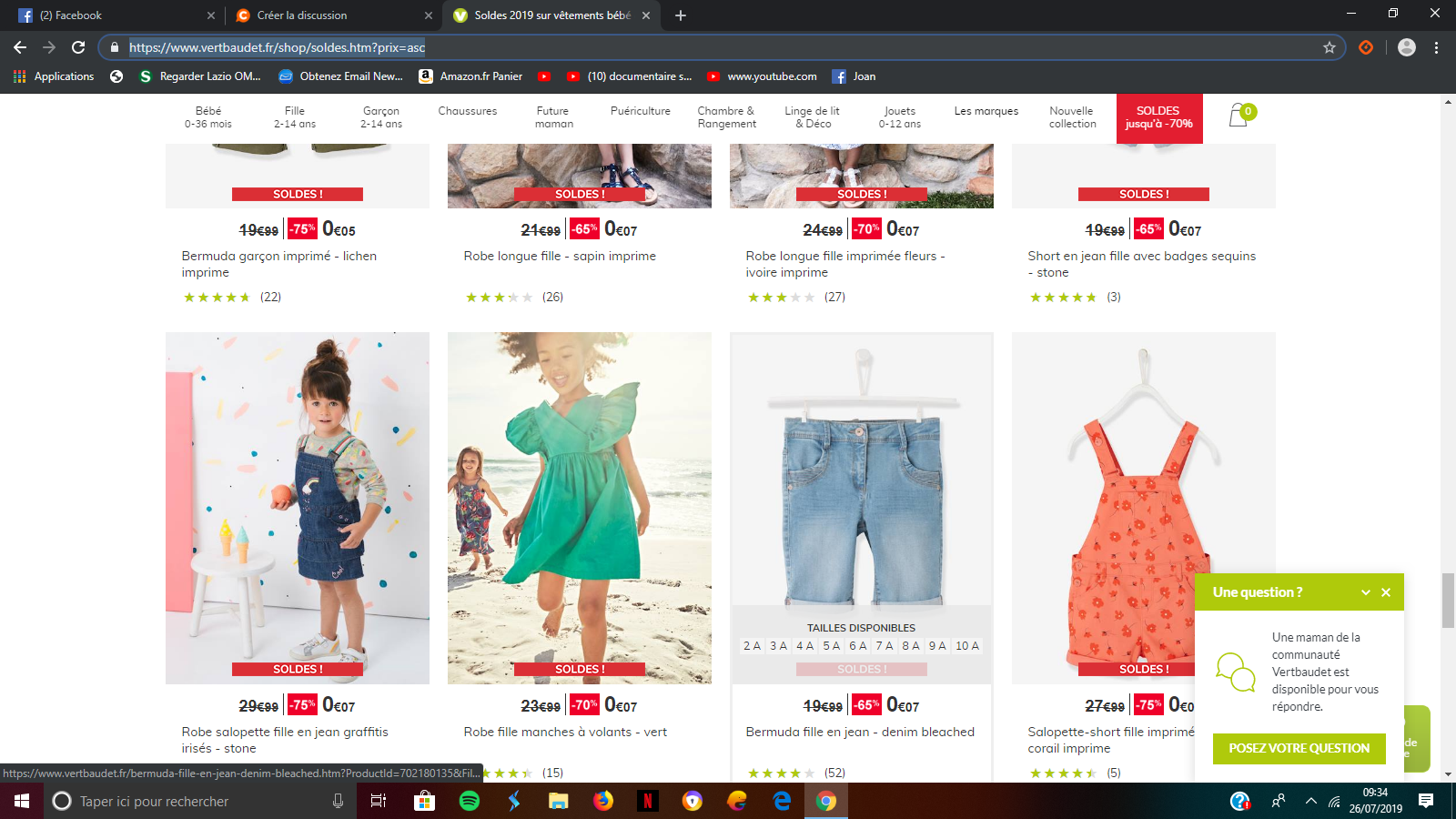Open the Chrome profile avatar
Screen dimensions: 1456x819
coord(1406,47)
